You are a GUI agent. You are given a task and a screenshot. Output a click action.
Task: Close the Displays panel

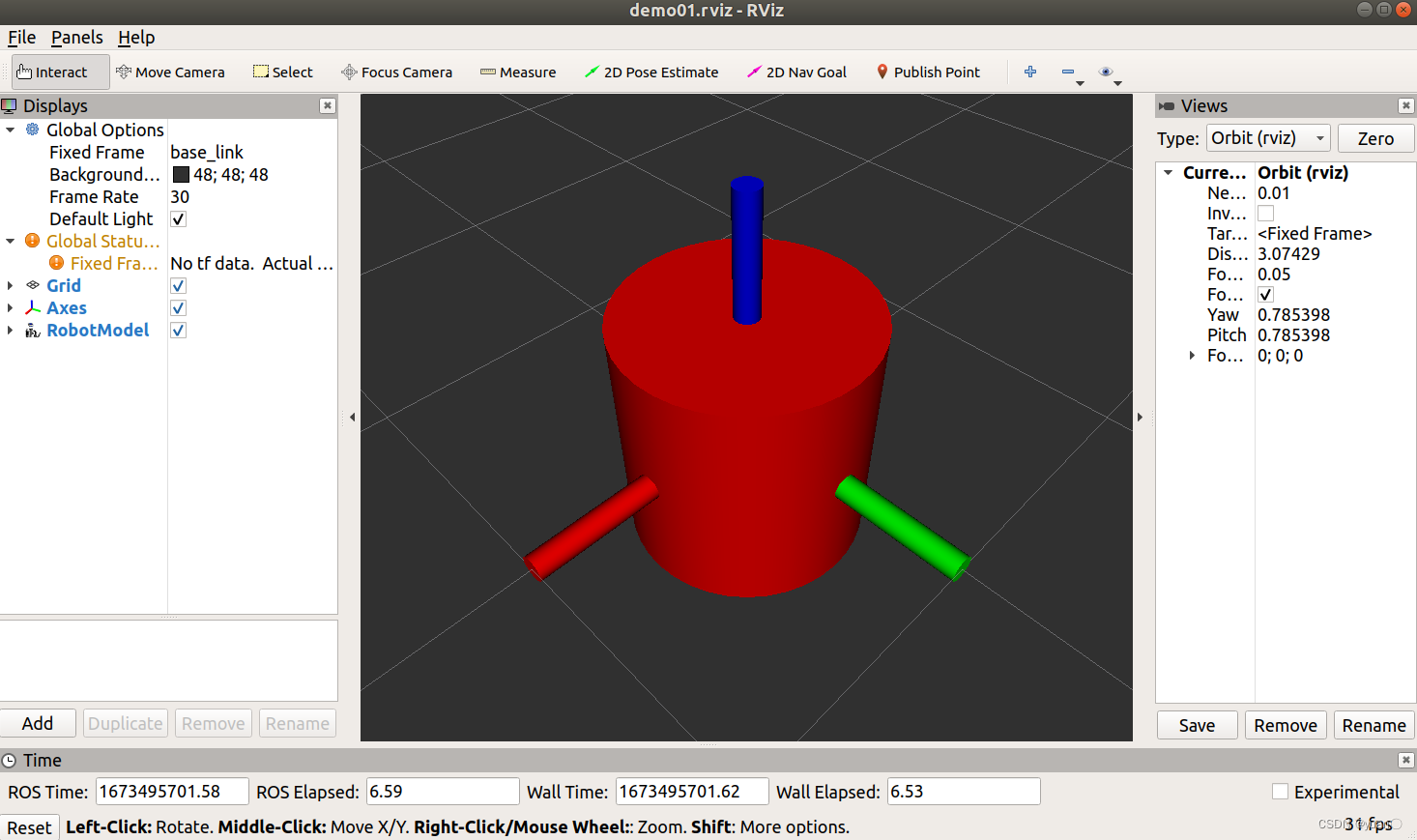(x=328, y=106)
